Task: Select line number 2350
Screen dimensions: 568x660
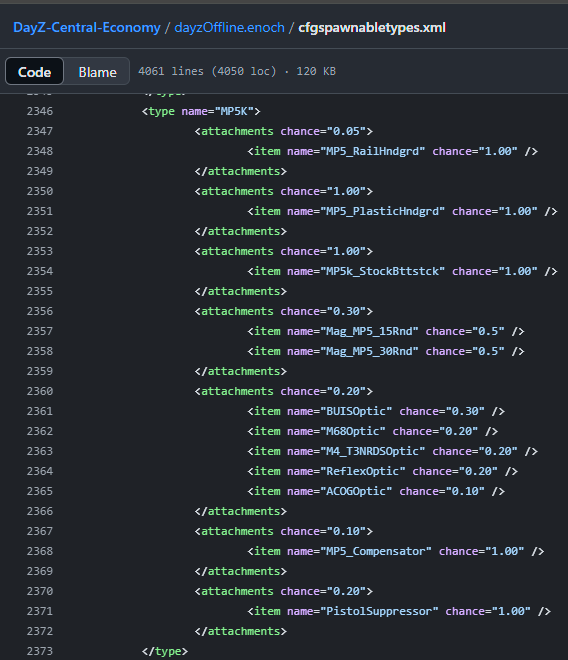Action: click(40, 191)
